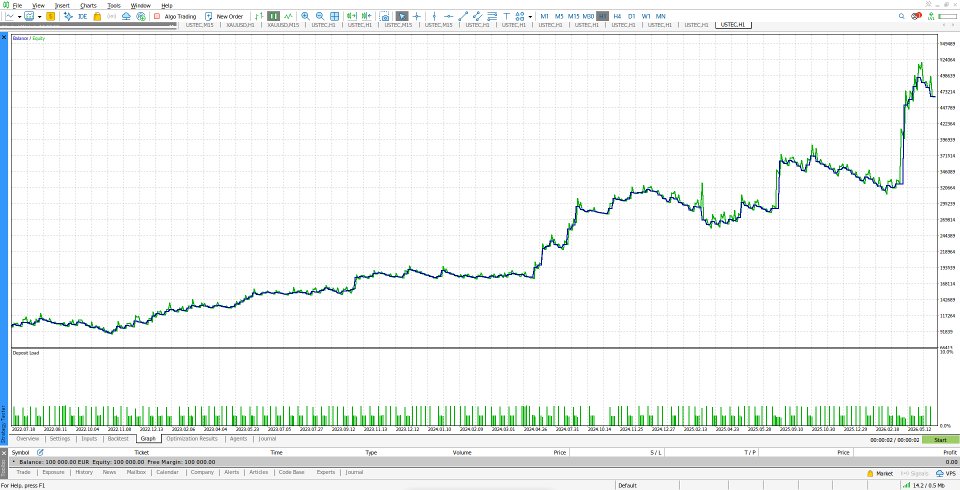960x490 pixels.
Task: Select the M1 timeframe
Action: pyautogui.click(x=544, y=16)
